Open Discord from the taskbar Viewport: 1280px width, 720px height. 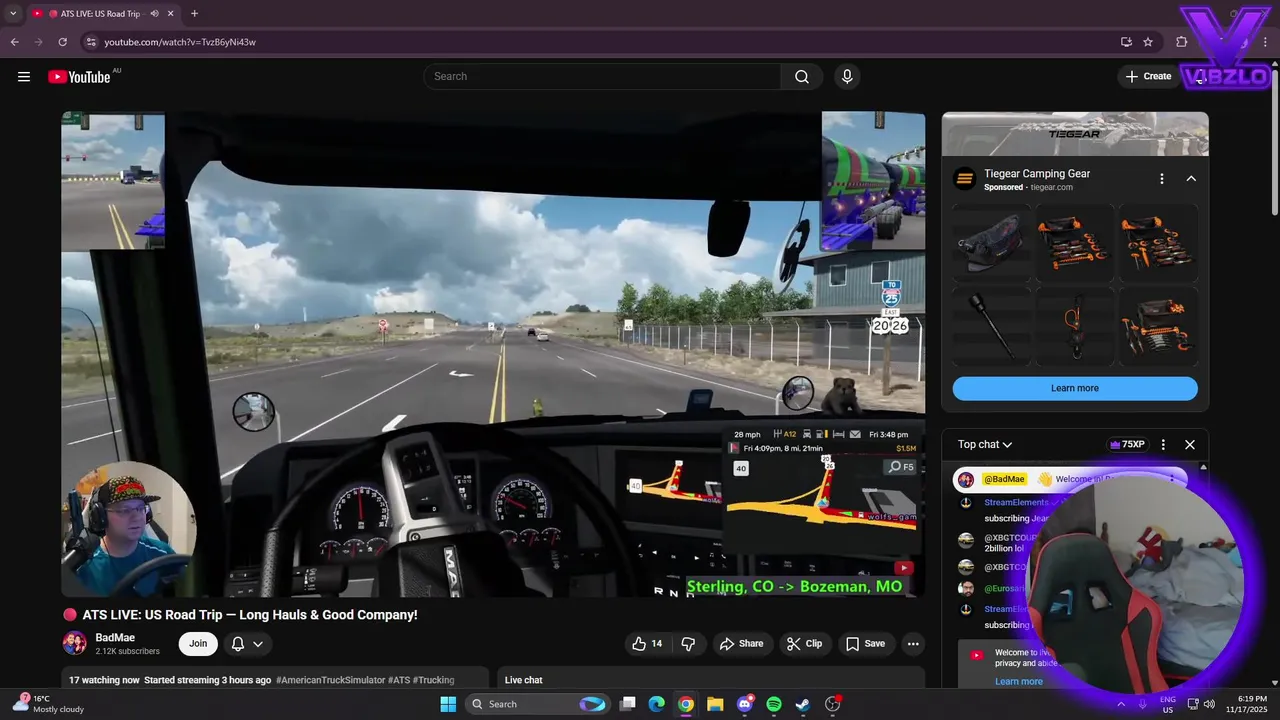pos(745,704)
